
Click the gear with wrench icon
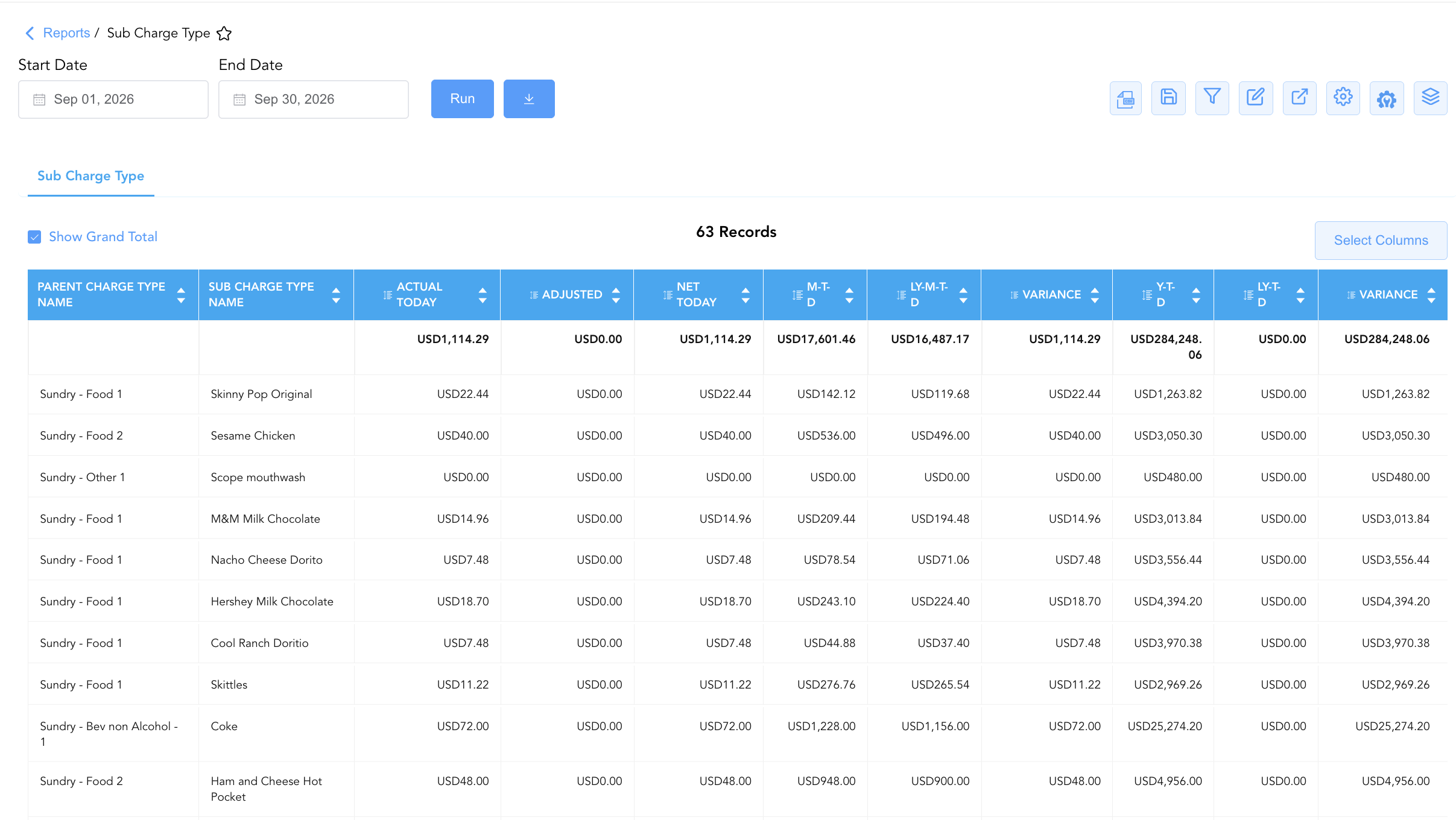(x=1387, y=98)
